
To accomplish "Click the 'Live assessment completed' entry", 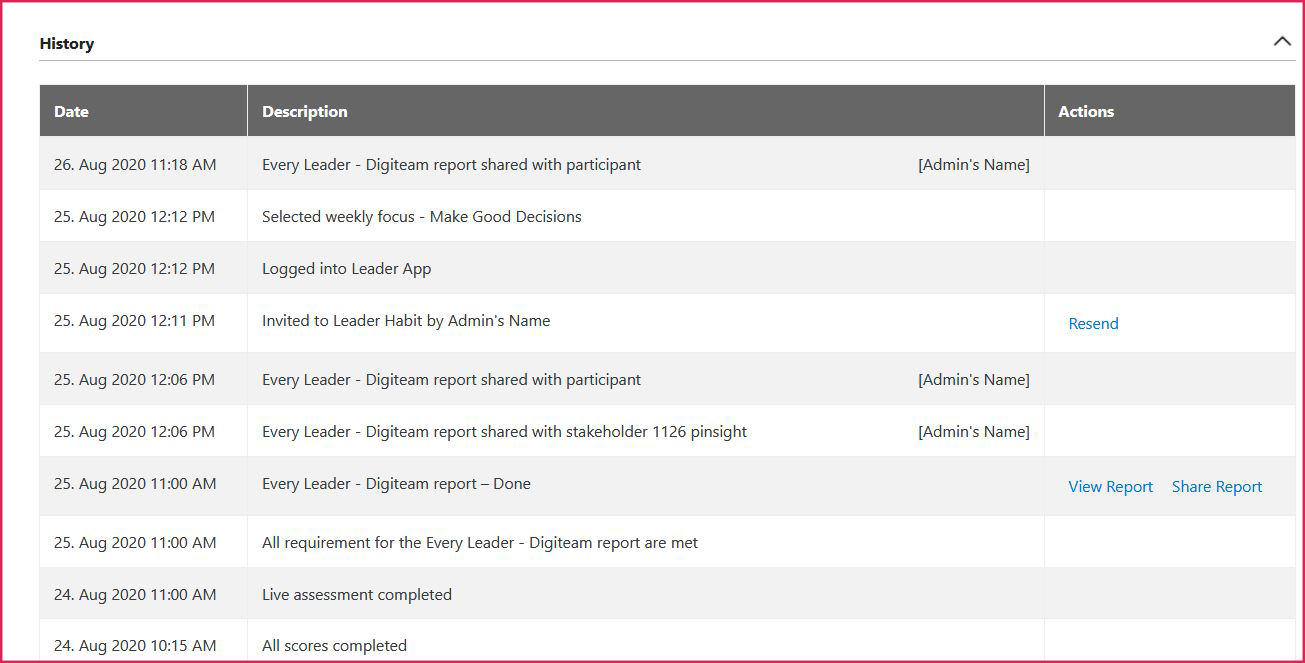I will coord(356,595).
